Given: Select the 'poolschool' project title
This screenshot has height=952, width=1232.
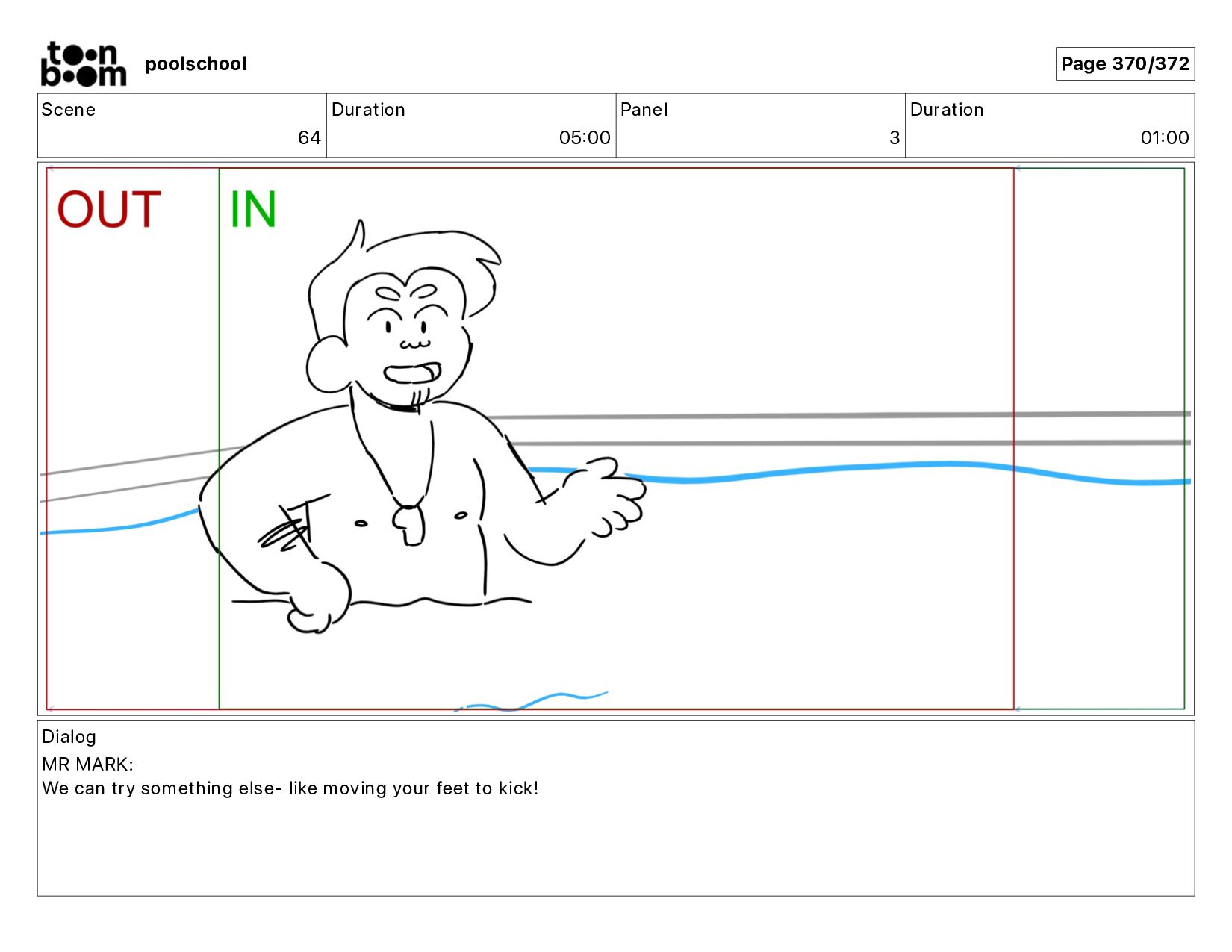Looking at the screenshot, I should (x=196, y=64).
